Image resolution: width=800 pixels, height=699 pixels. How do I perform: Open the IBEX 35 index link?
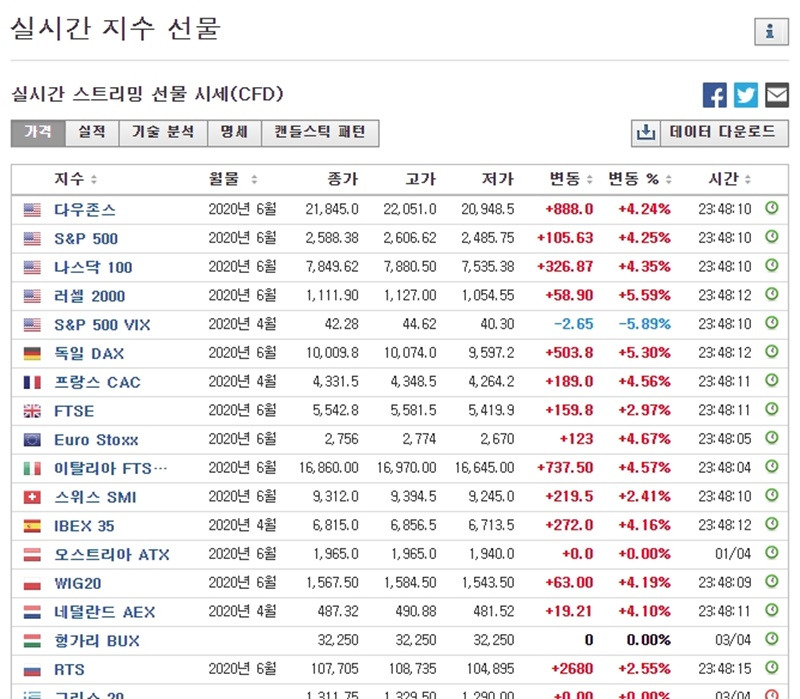[x=84, y=526]
